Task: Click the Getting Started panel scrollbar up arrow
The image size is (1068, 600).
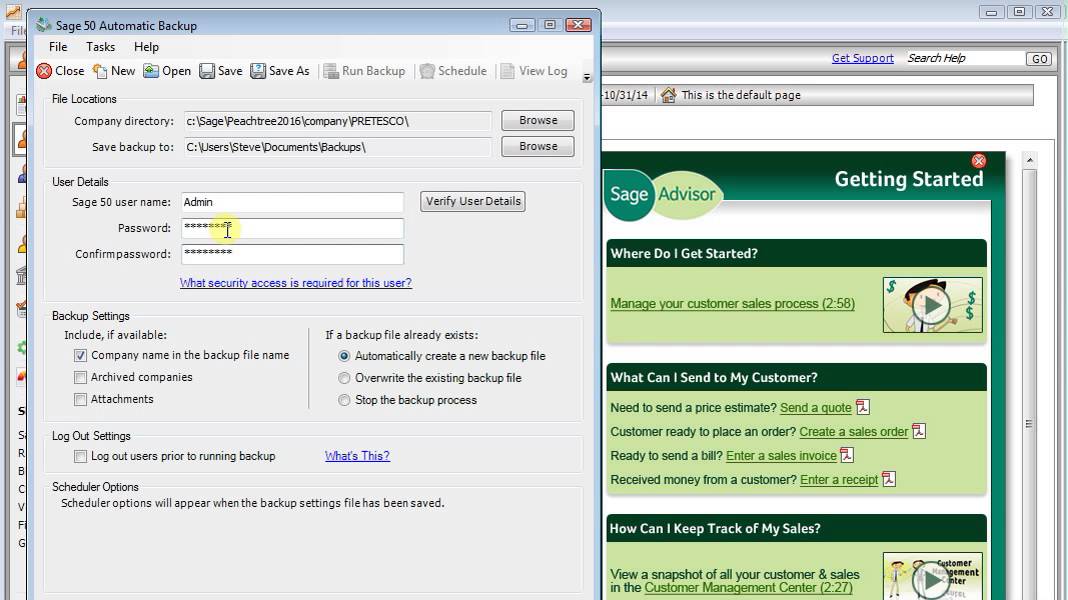Action: coord(1029,161)
